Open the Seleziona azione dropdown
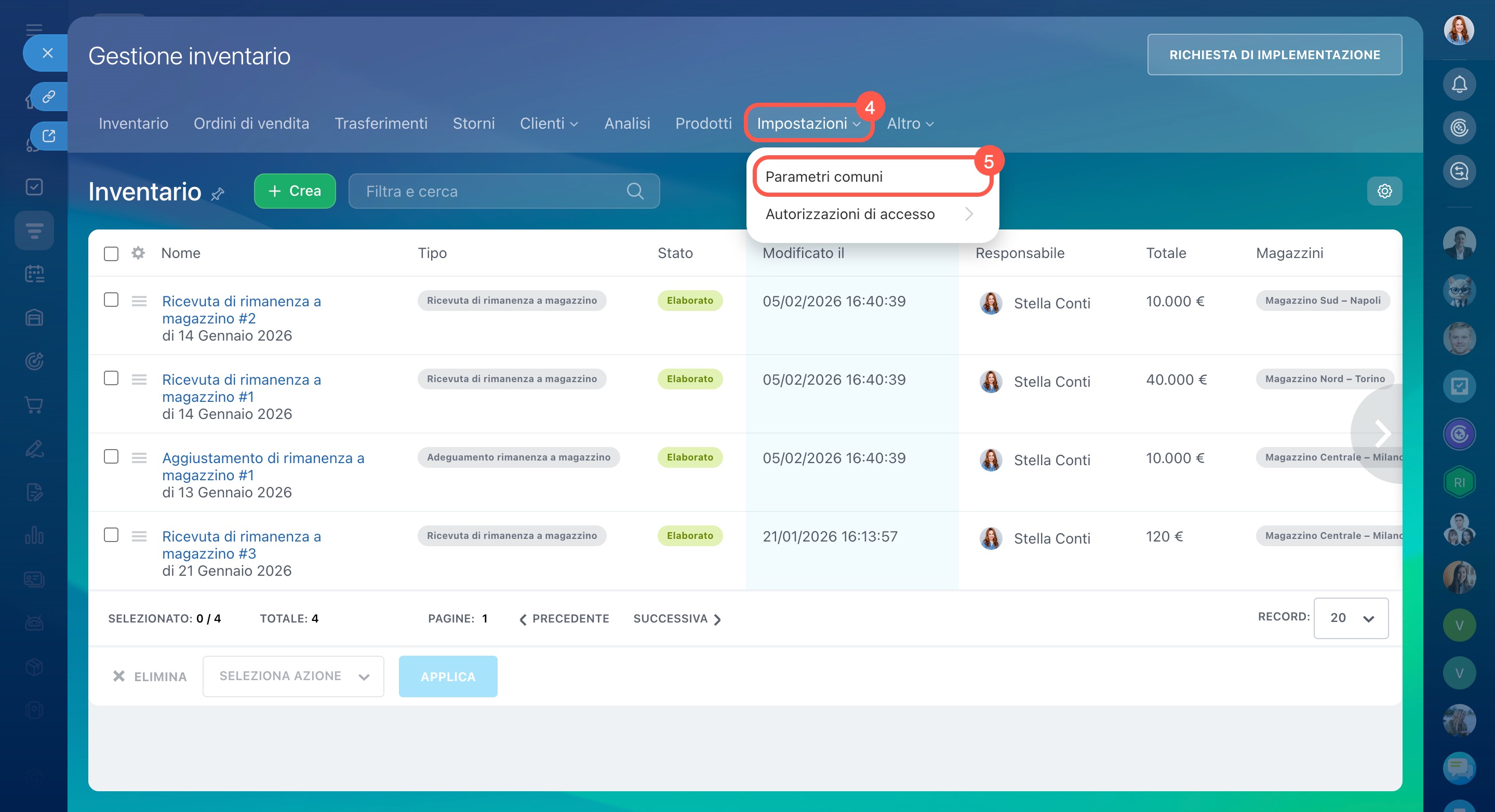 [x=293, y=675]
